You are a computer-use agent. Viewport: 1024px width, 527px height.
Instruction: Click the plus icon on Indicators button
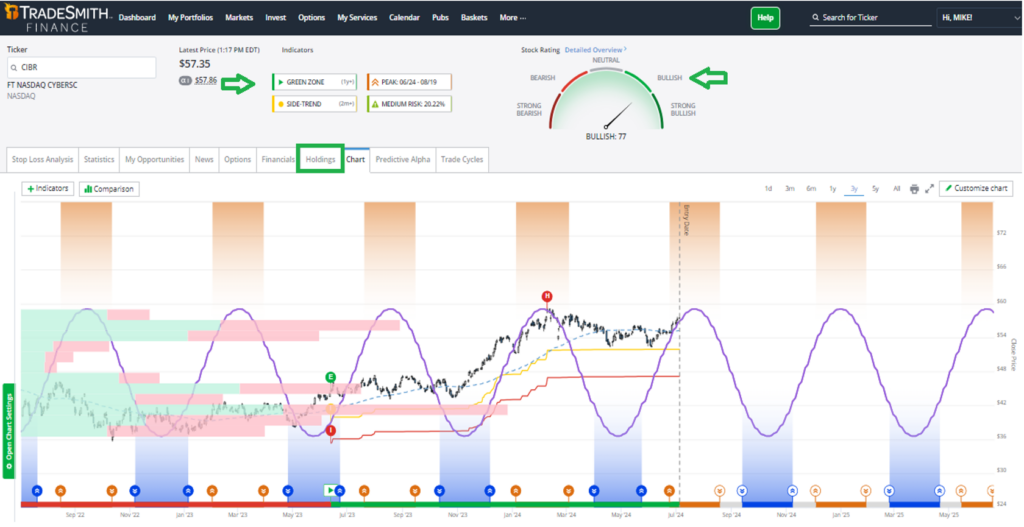tap(30, 189)
